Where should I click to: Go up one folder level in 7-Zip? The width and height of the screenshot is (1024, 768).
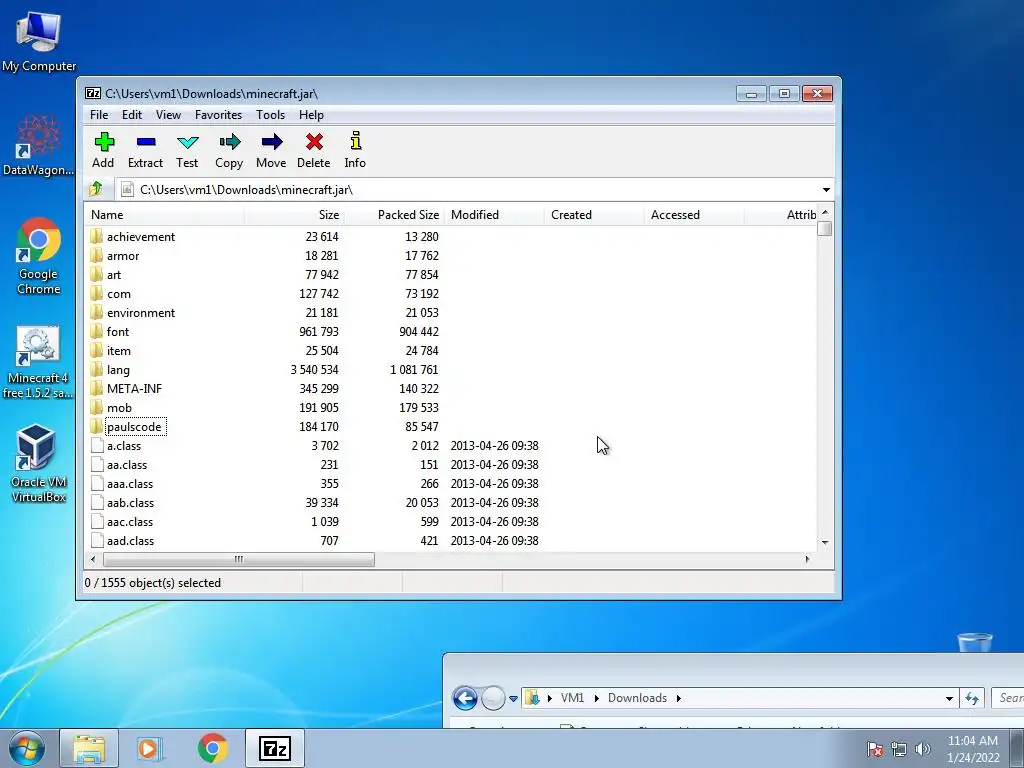pyautogui.click(x=96, y=189)
